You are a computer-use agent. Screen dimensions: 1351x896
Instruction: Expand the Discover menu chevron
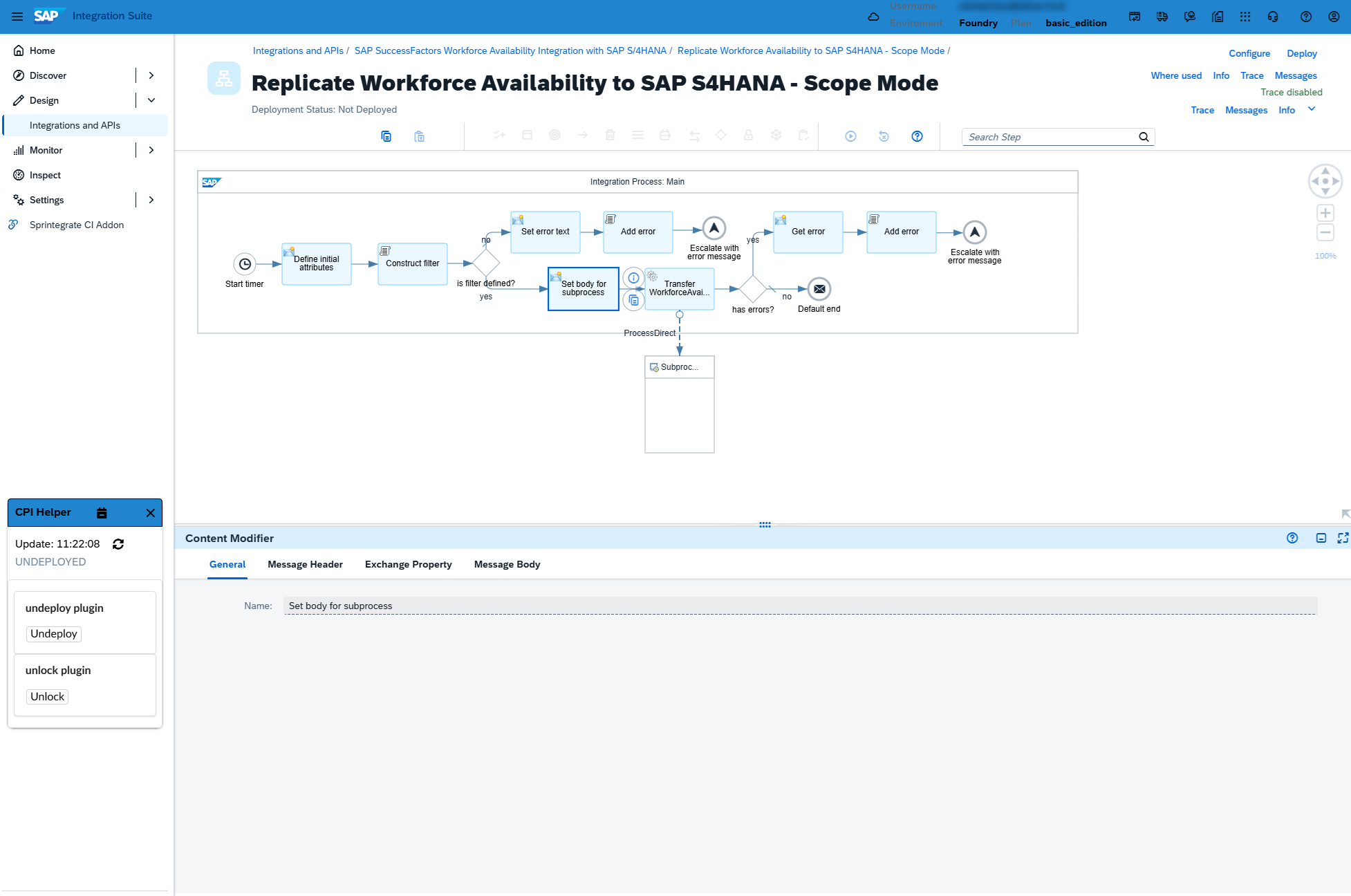coord(151,75)
